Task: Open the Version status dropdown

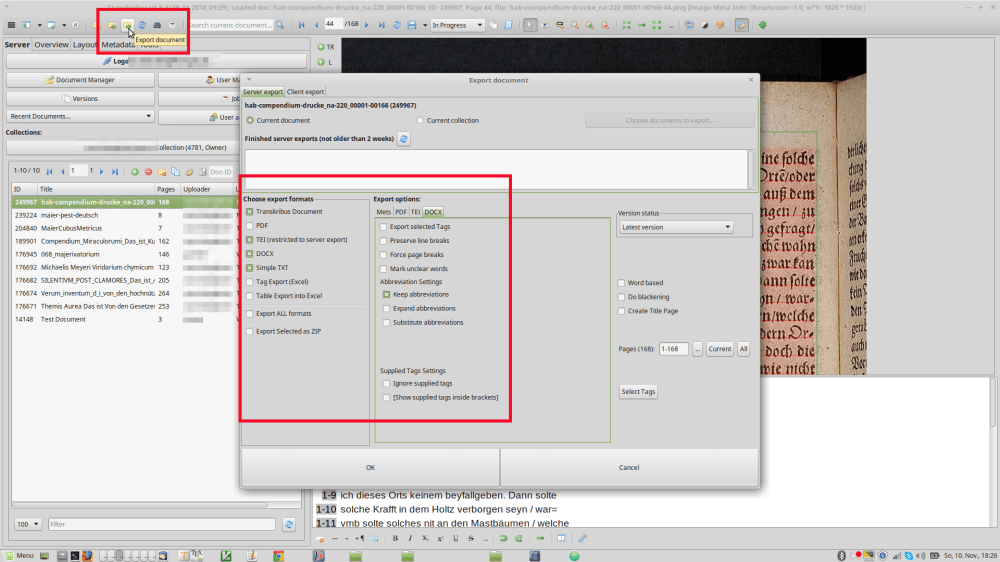Action: [x=675, y=227]
